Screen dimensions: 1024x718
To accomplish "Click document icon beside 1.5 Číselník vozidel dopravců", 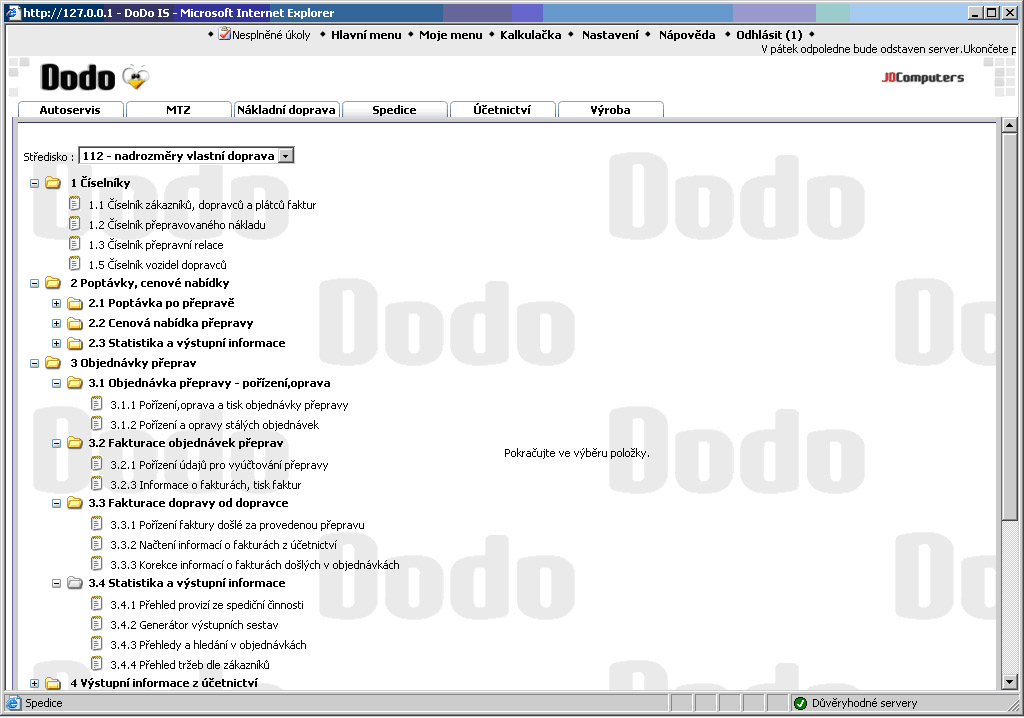I will pos(74,263).
